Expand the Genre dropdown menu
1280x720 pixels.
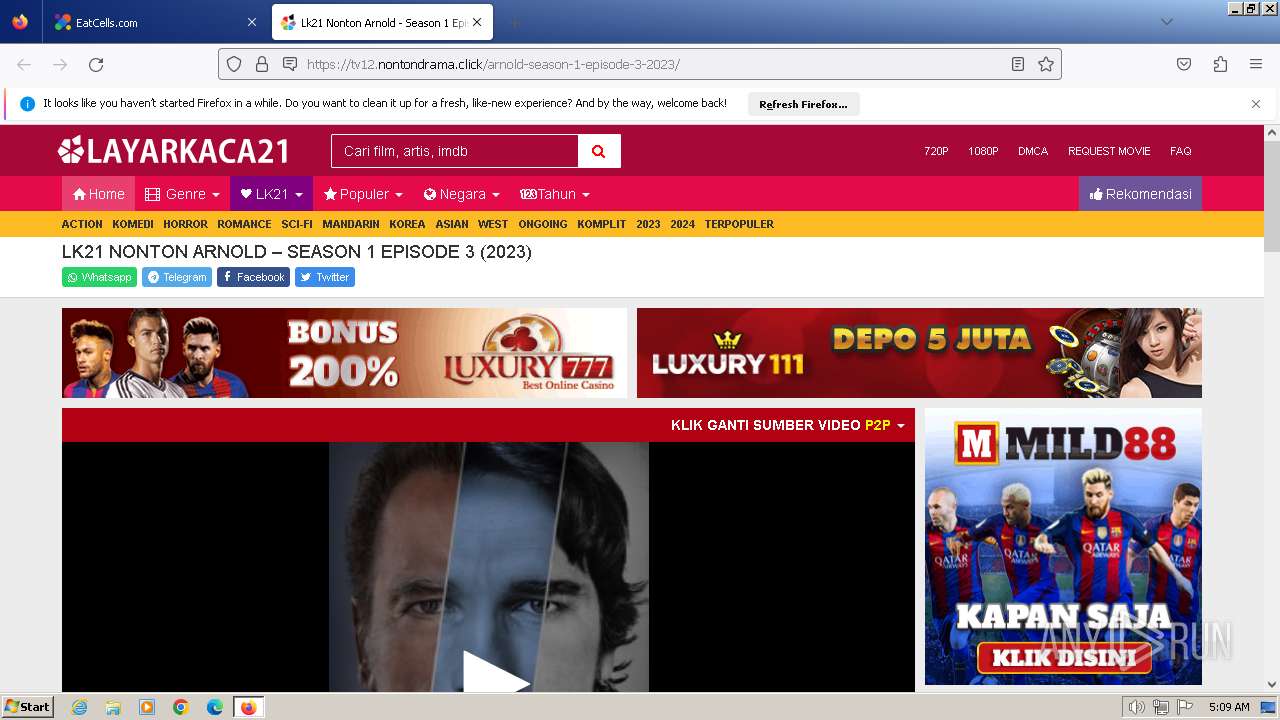[182, 194]
